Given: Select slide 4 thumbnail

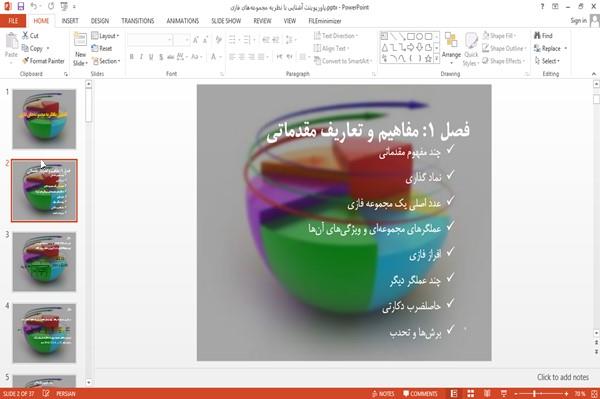Looking at the screenshot, I should point(44,333).
